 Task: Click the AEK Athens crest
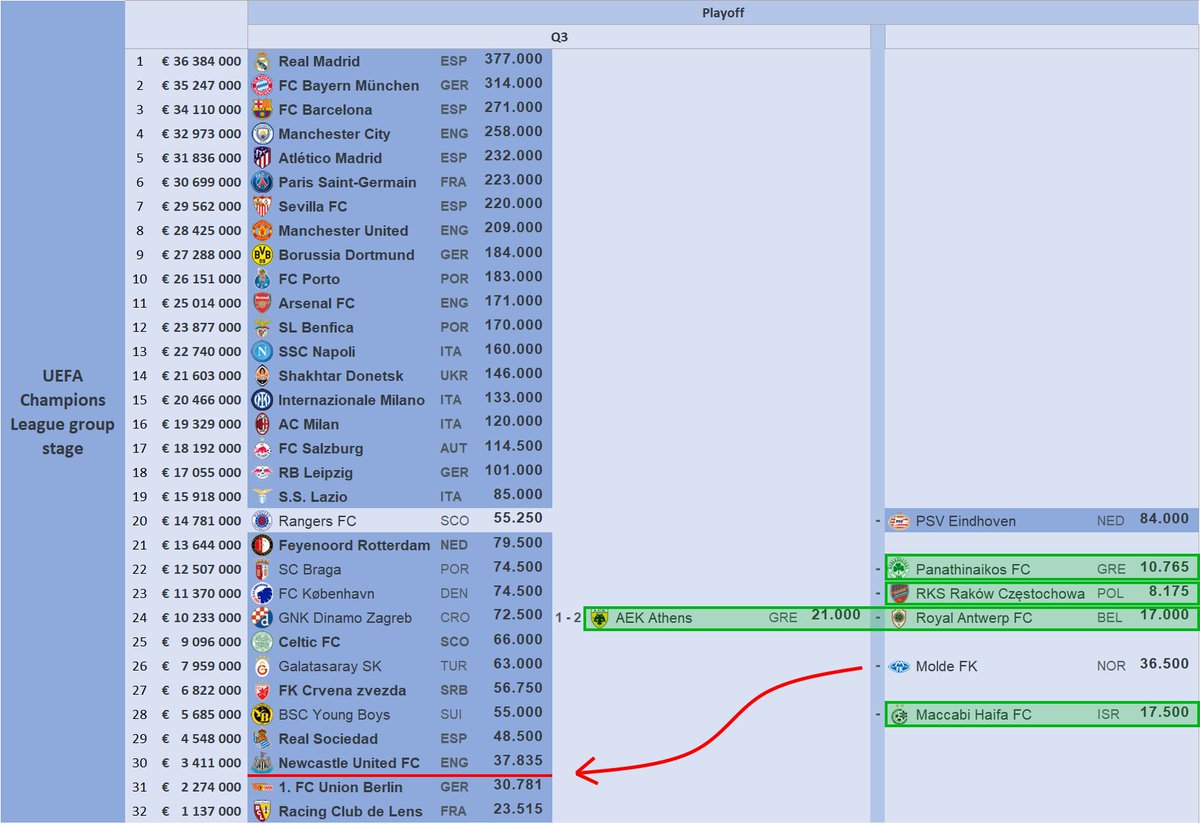click(600, 618)
